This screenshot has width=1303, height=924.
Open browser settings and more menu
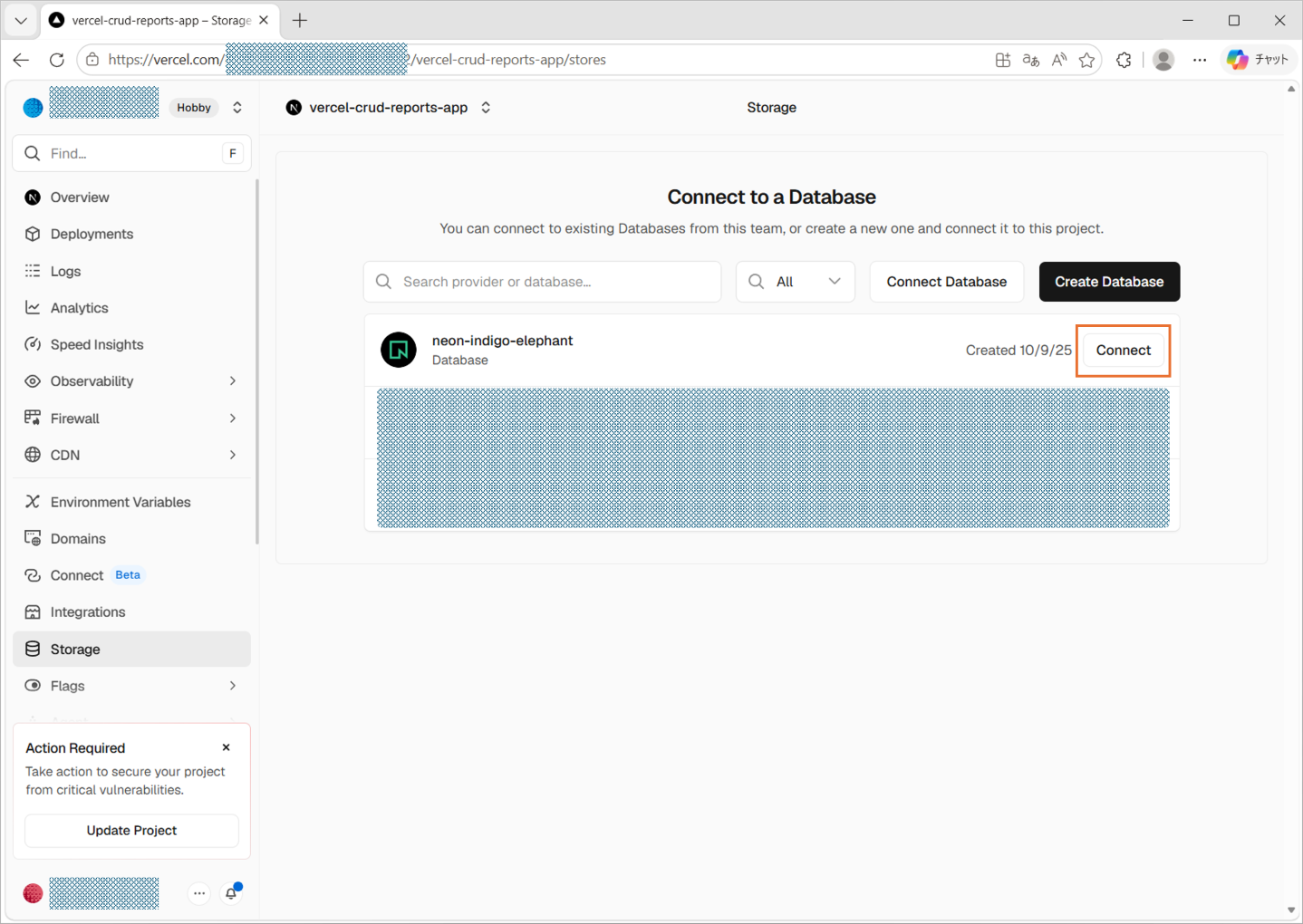pos(1200,60)
